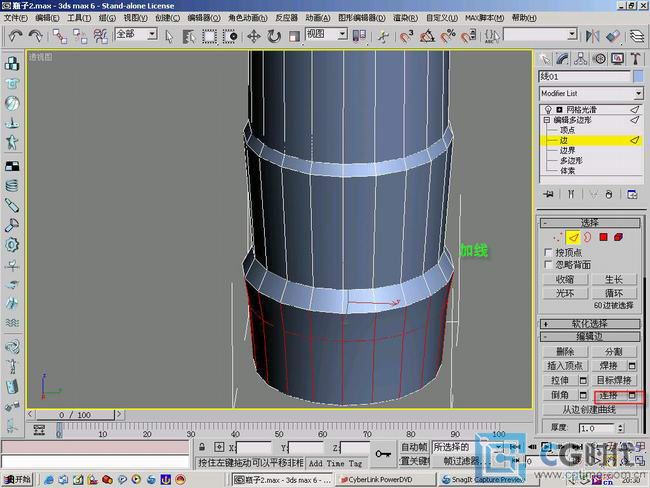Click the 光环 ring button

[565, 293]
